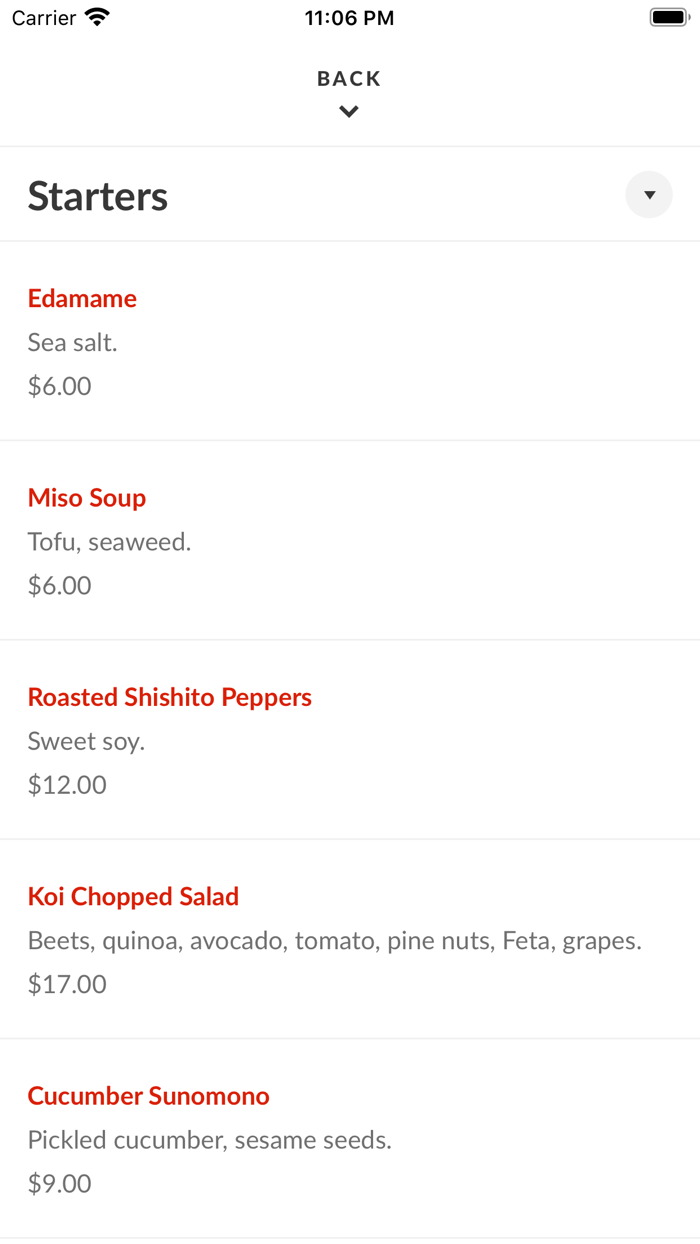Select Roasted Shishito Peppers
700x1244 pixels.
click(x=169, y=697)
